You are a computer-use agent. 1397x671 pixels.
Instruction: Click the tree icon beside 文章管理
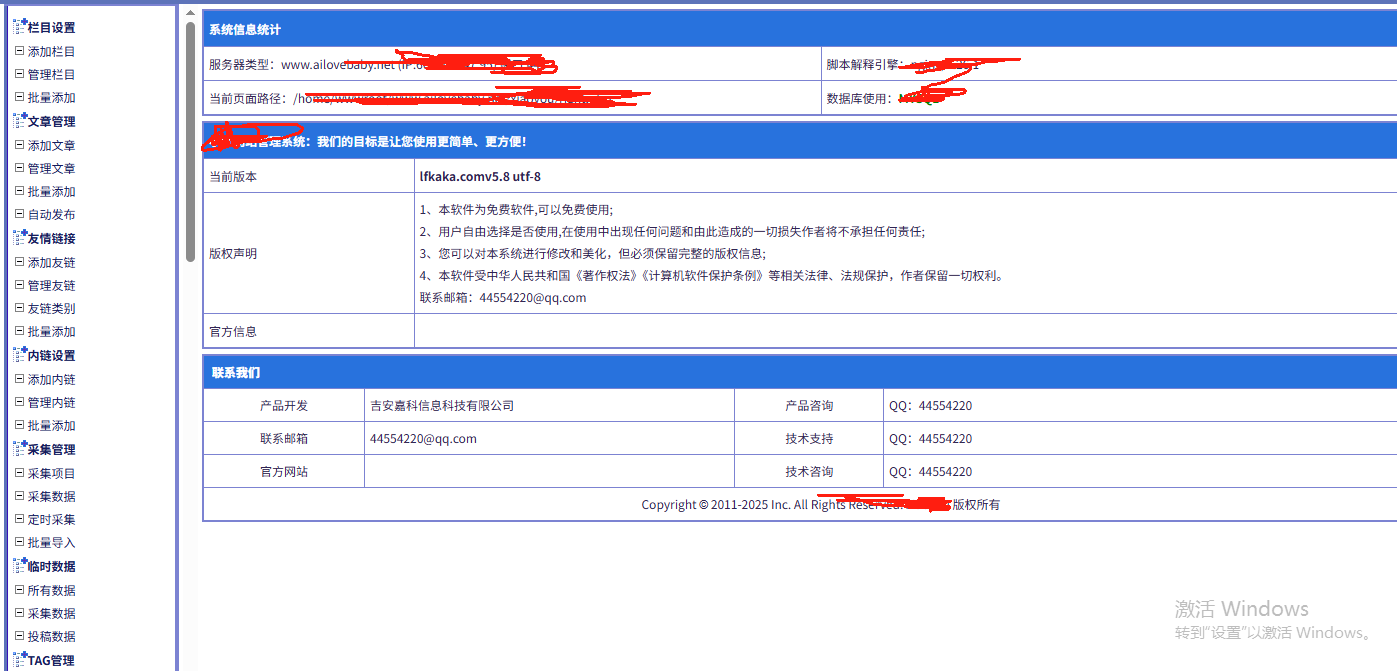coord(19,121)
